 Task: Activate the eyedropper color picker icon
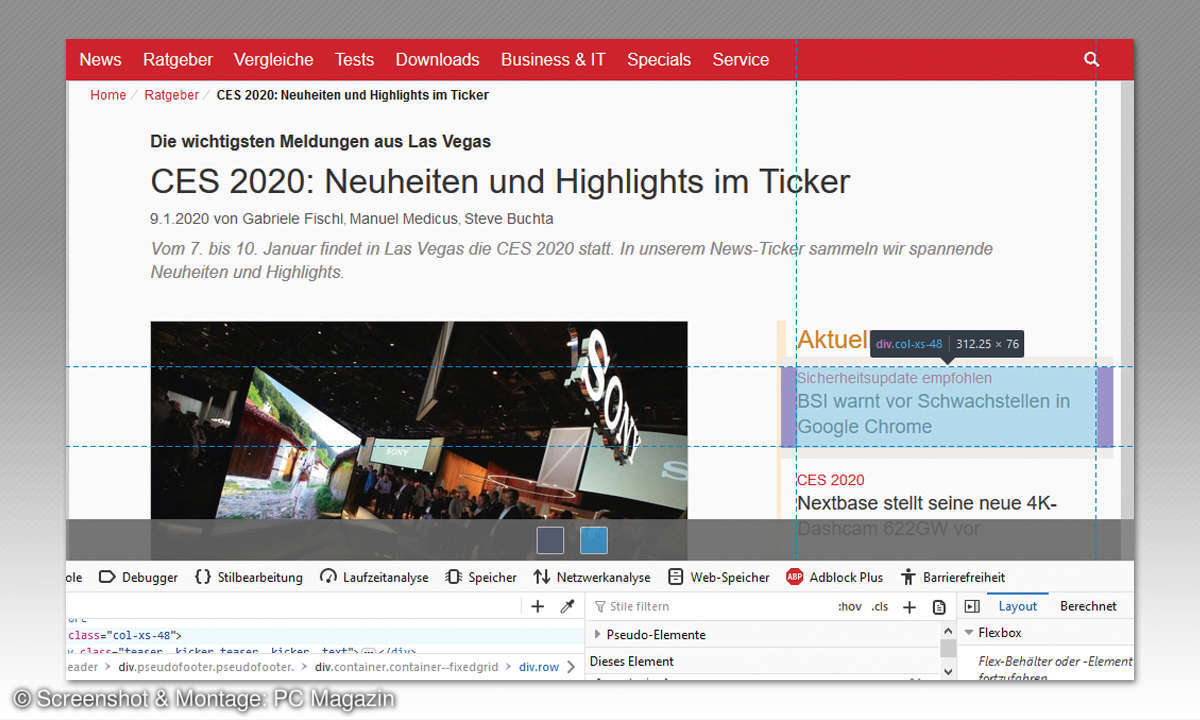tap(567, 606)
